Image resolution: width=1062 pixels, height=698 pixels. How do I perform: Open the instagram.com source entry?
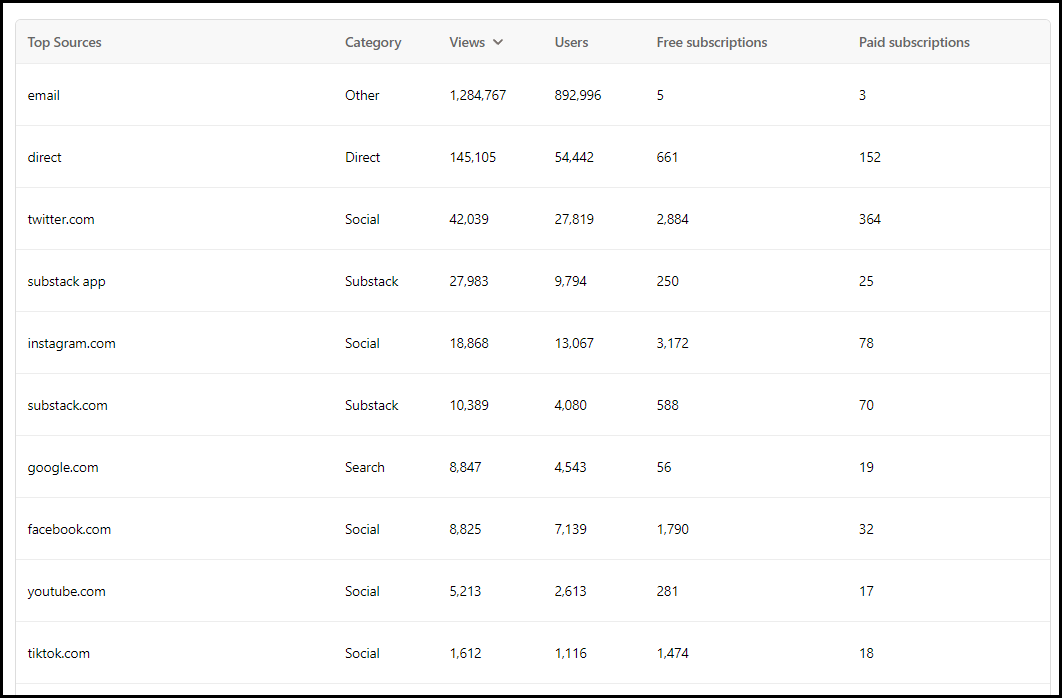(71, 343)
